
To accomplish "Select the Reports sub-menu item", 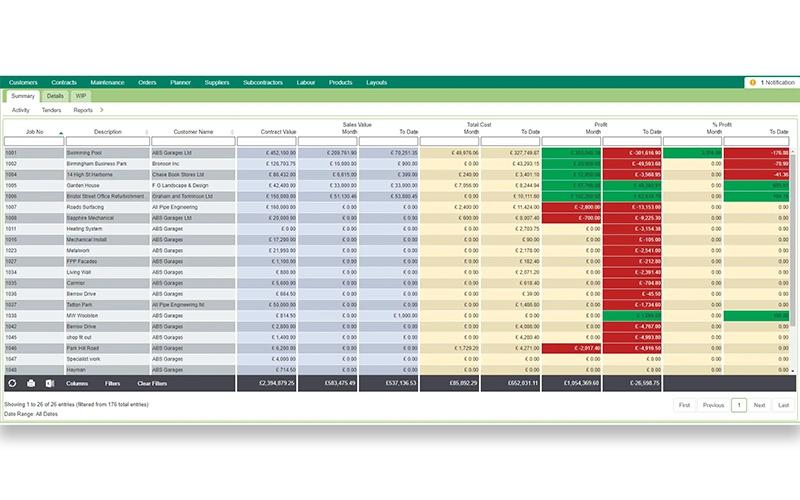I will [x=83, y=110].
